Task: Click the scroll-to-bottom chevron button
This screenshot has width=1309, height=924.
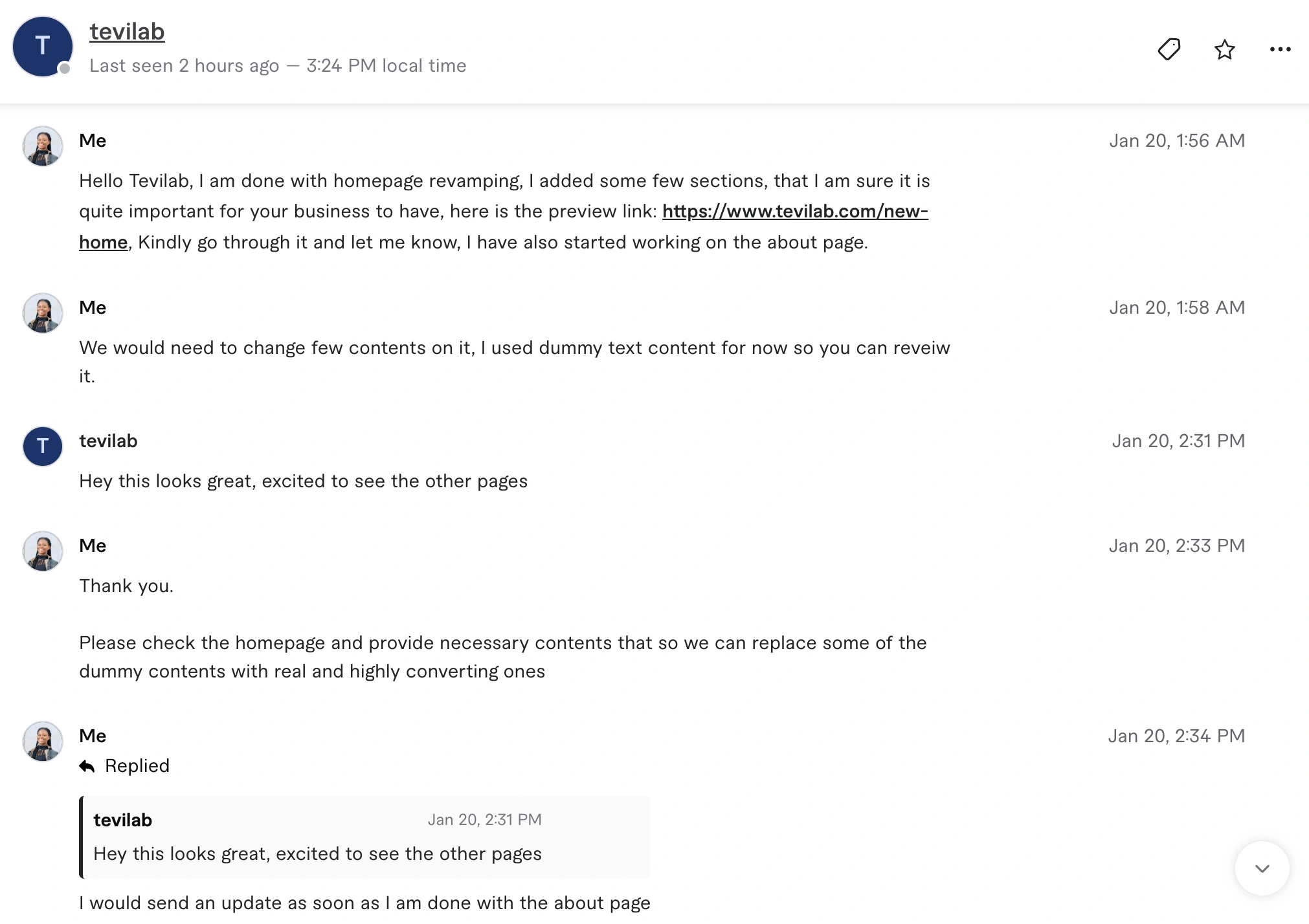Action: [1262, 868]
